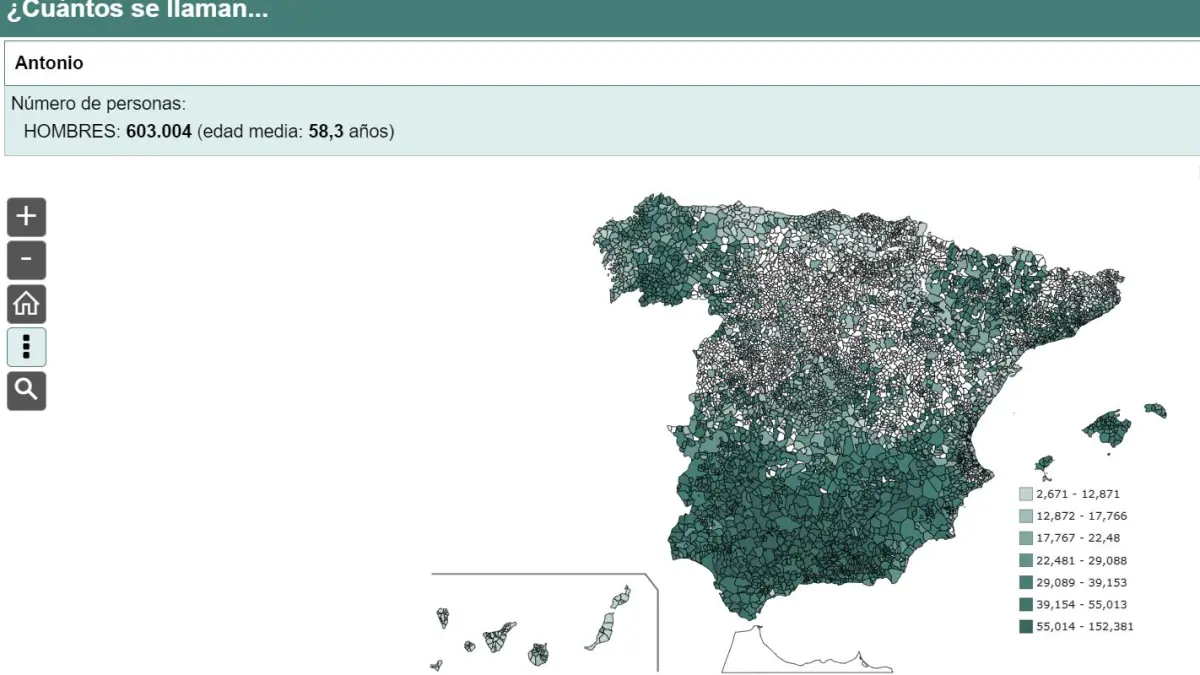Reset map to home view
This screenshot has width=1200, height=675.
coord(26,303)
